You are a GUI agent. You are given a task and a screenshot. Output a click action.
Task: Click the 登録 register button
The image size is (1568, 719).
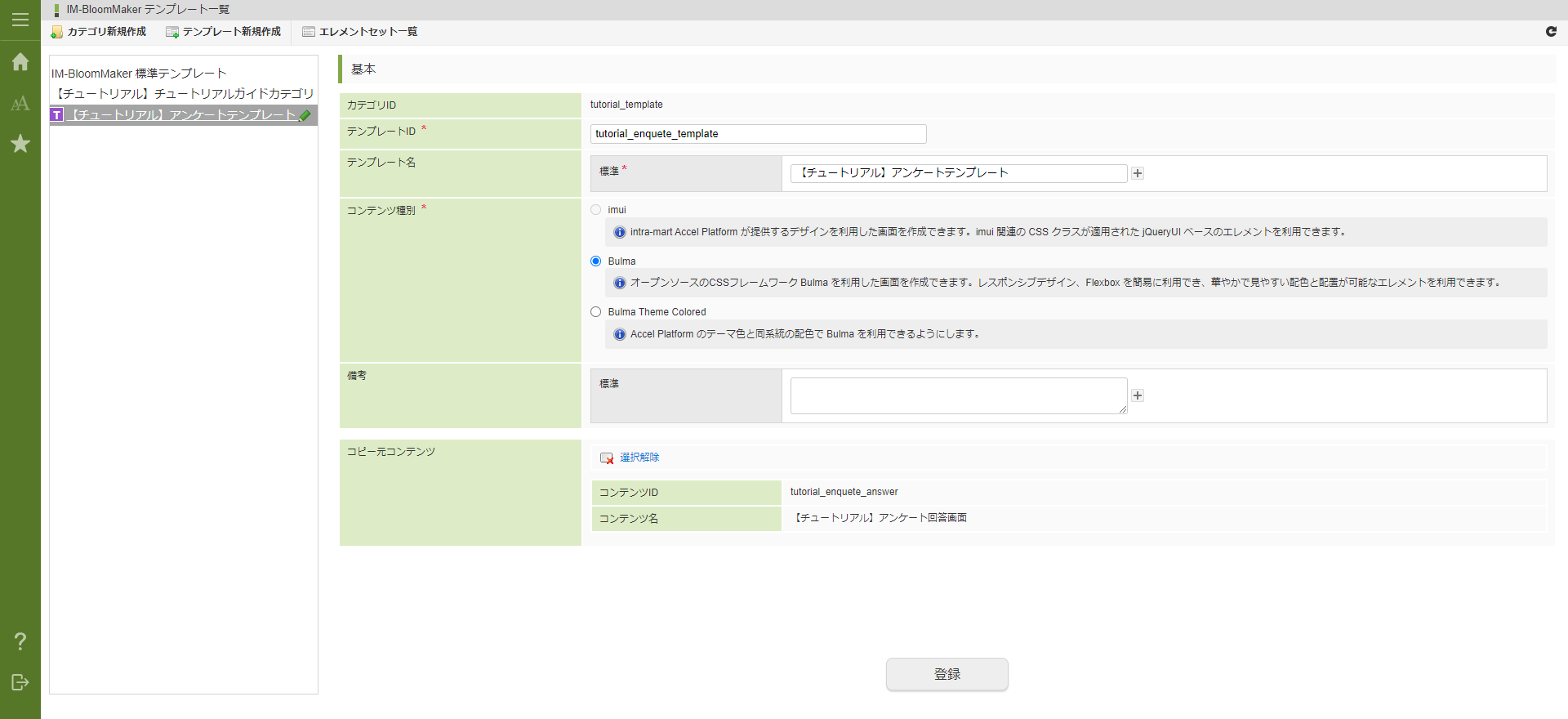[x=947, y=674]
